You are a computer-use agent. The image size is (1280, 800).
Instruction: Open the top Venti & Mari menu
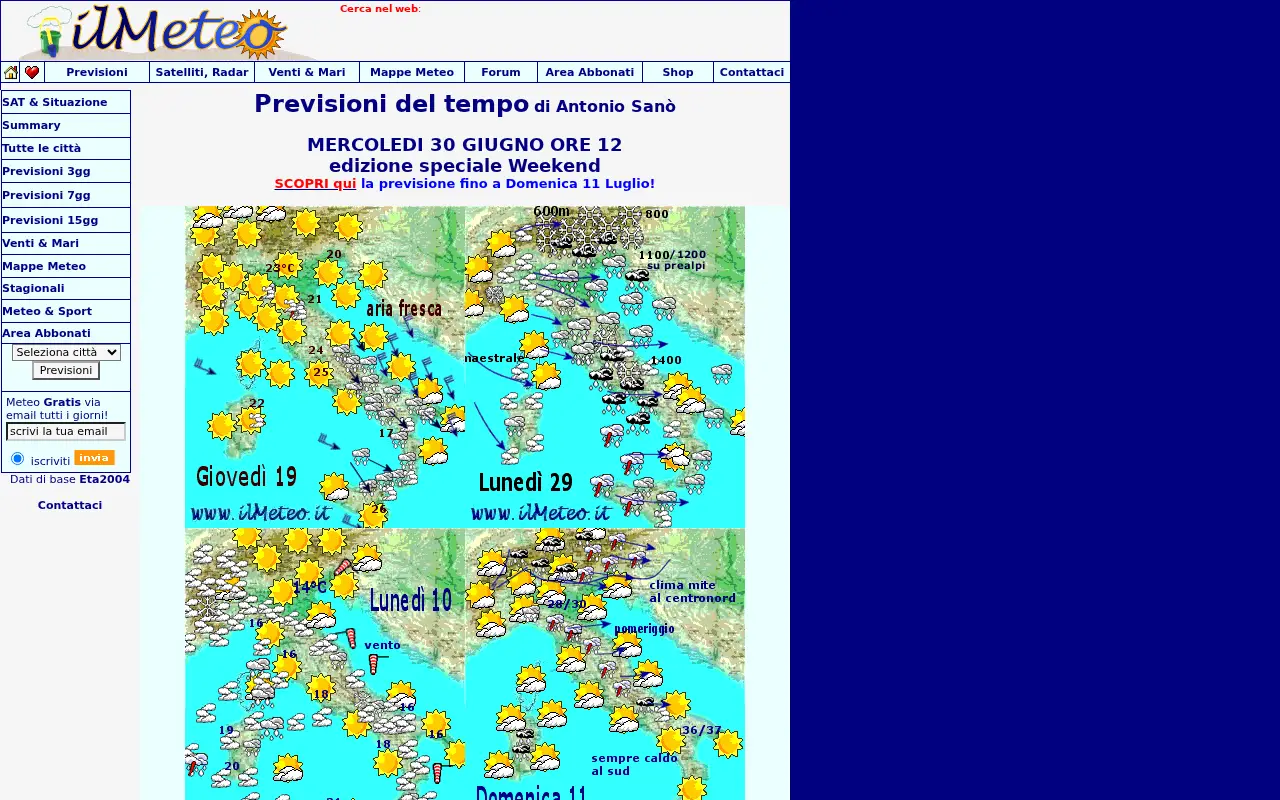307,72
